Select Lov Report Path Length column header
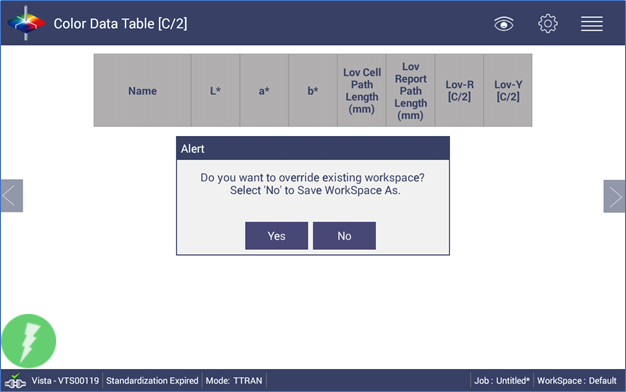Image resolution: width=626 pixels, height=392 pixels. tap(410, 91)
